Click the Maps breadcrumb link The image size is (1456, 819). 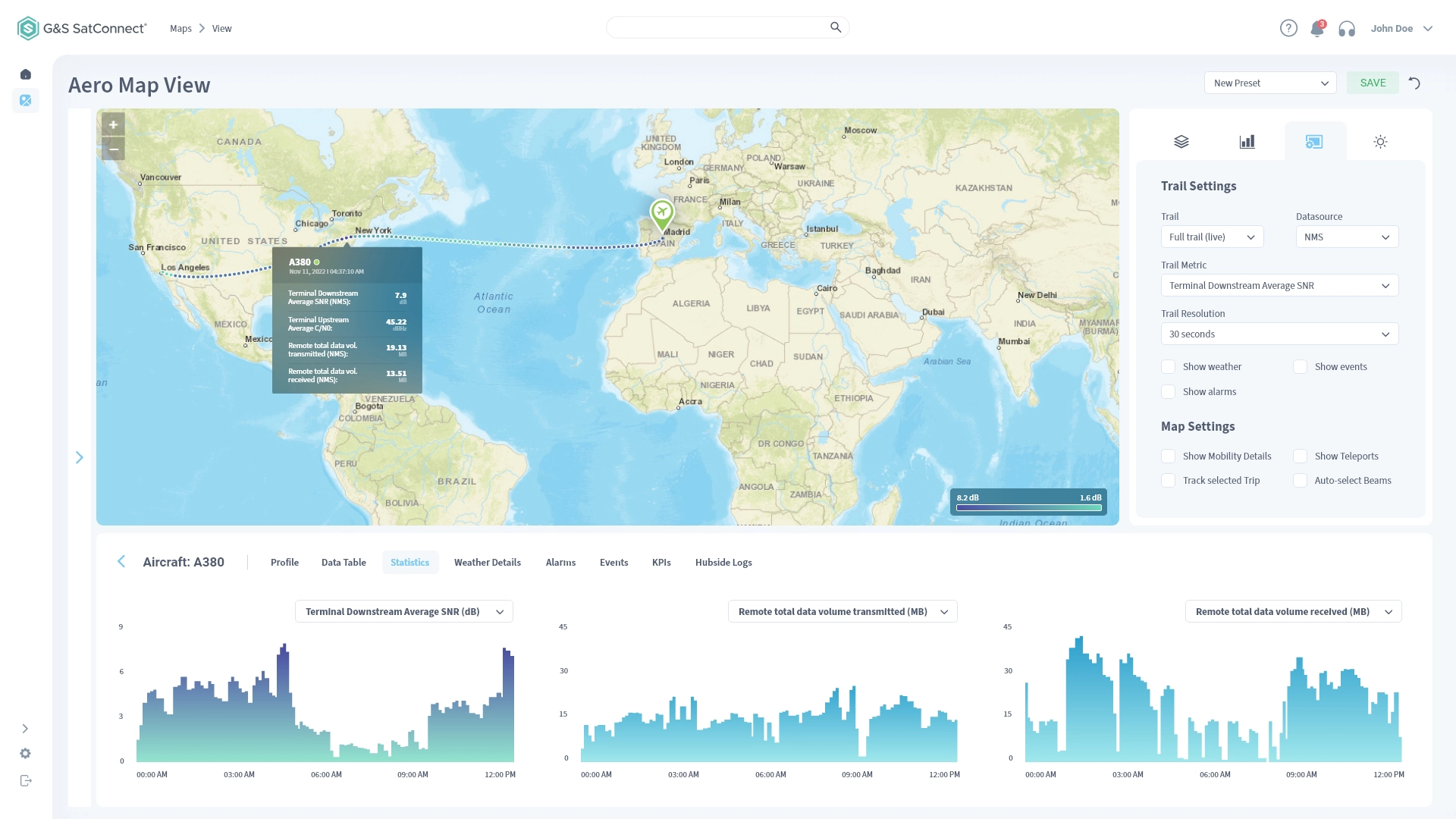(x=180, y=29)
